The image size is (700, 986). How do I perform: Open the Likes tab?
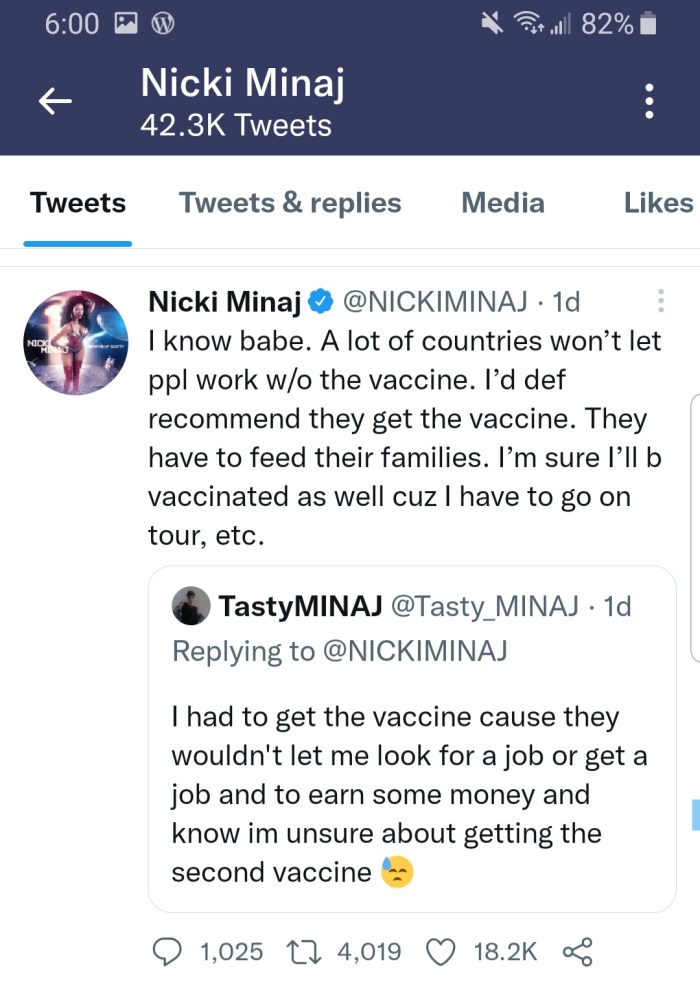point(658,203)
